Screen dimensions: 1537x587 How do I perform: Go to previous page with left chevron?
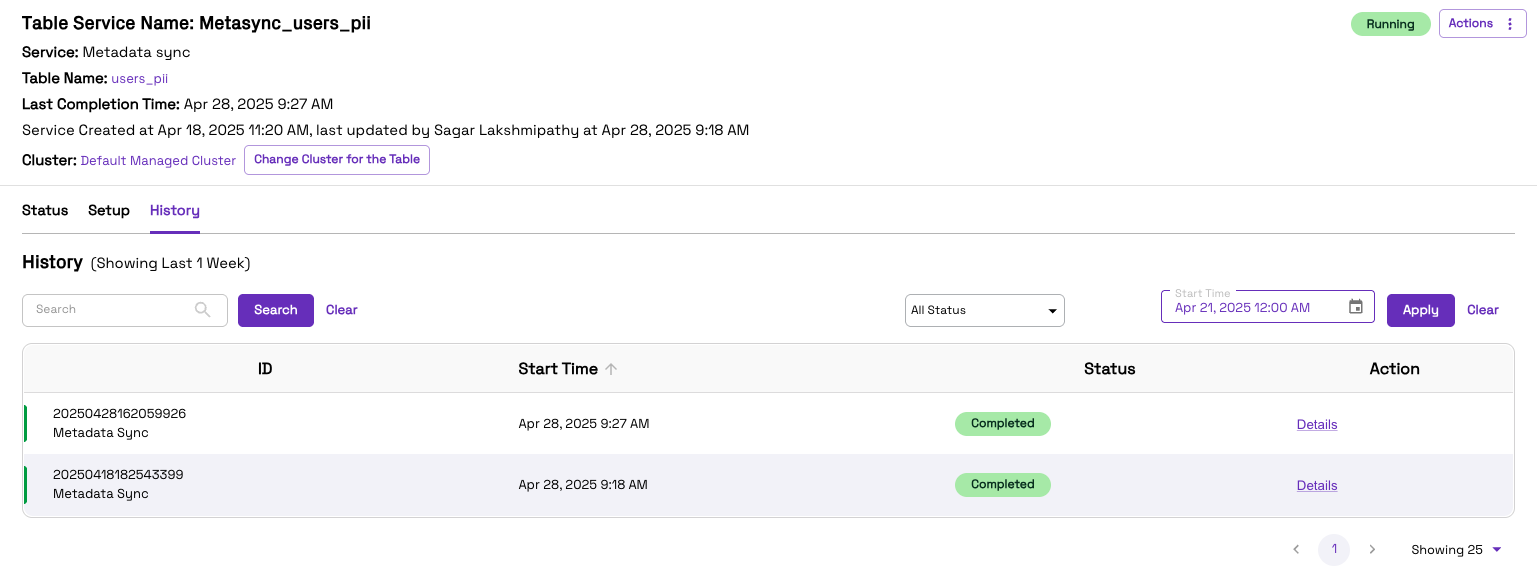tap(1296, 549)
